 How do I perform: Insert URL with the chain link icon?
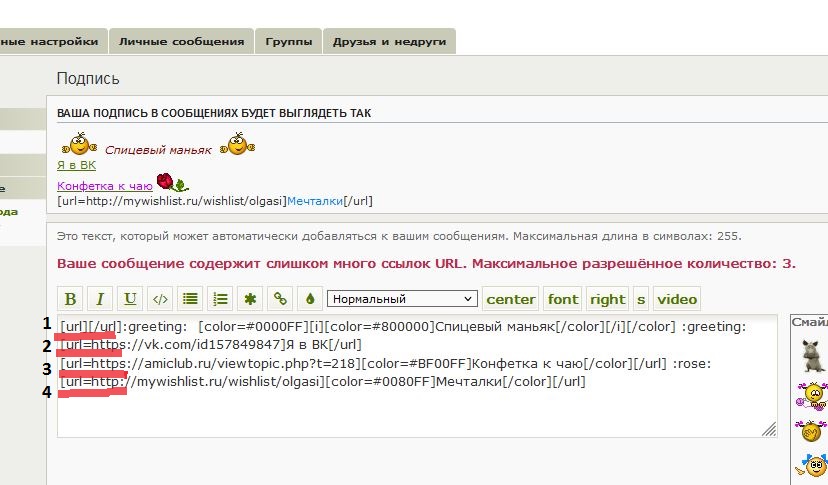[281, 298]
